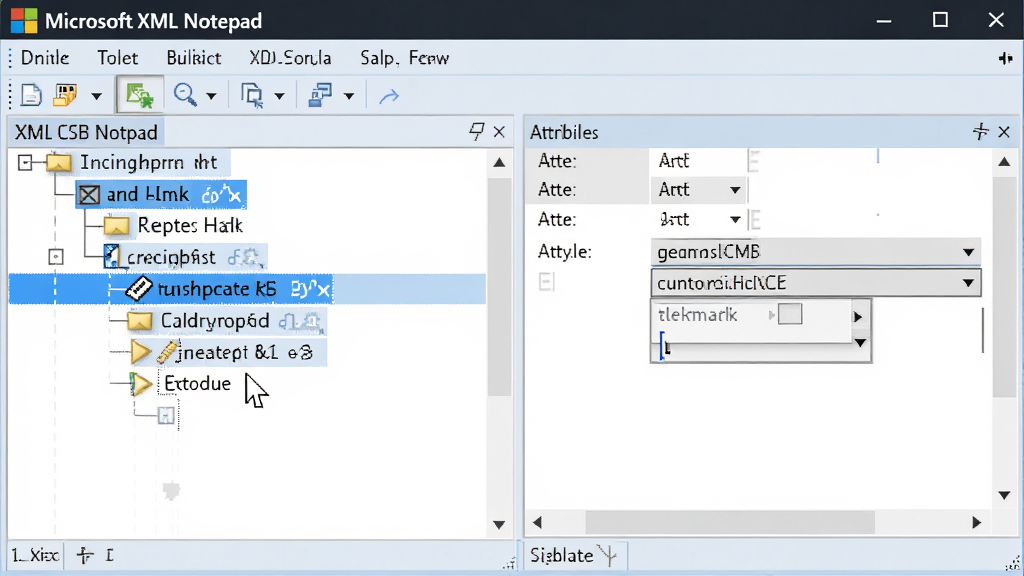Select the Caldryropad folder node
This screenshot has width=1024, height=576.
point(225,321)
